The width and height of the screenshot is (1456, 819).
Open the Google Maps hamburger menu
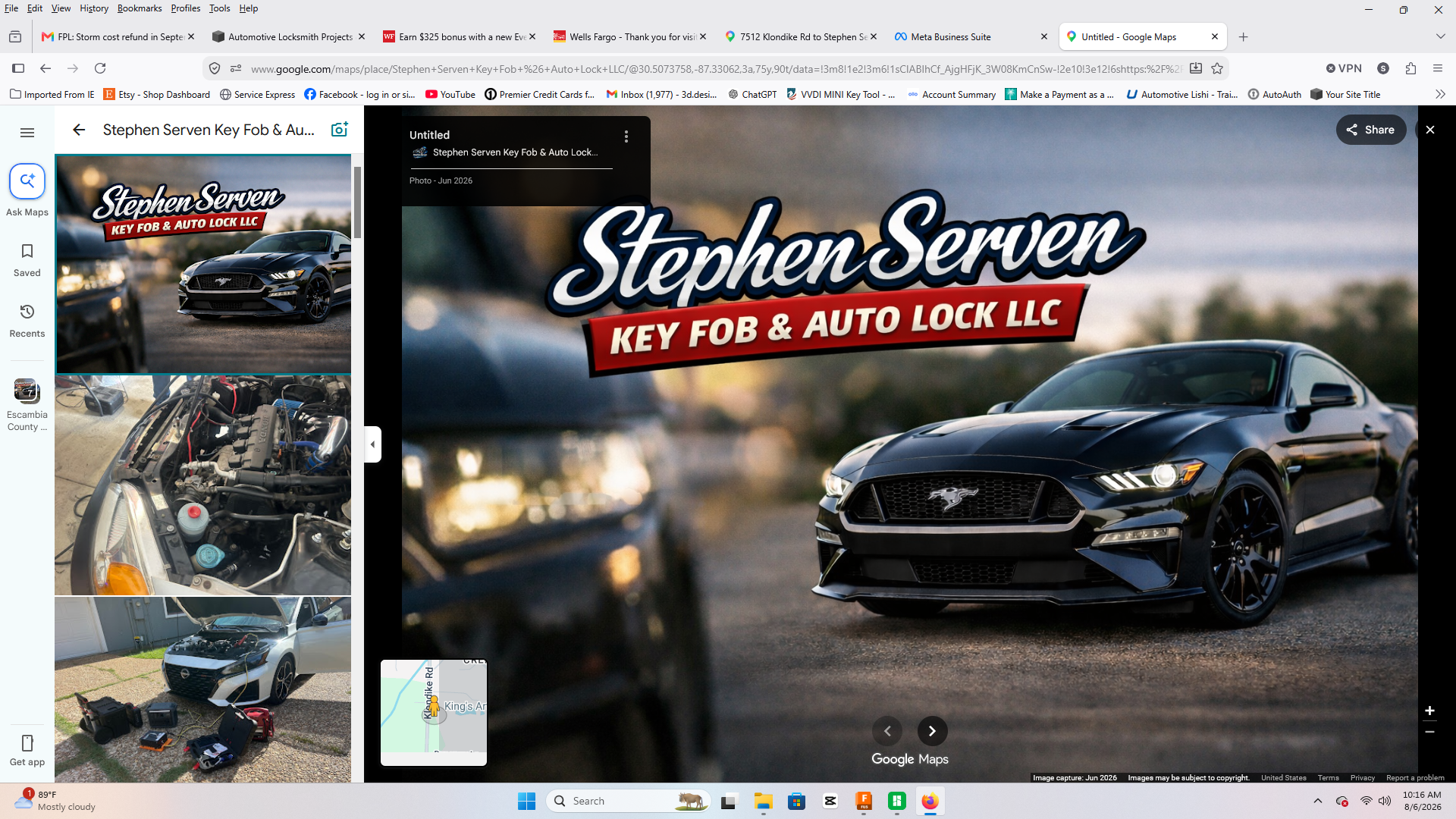pos(27,133)
